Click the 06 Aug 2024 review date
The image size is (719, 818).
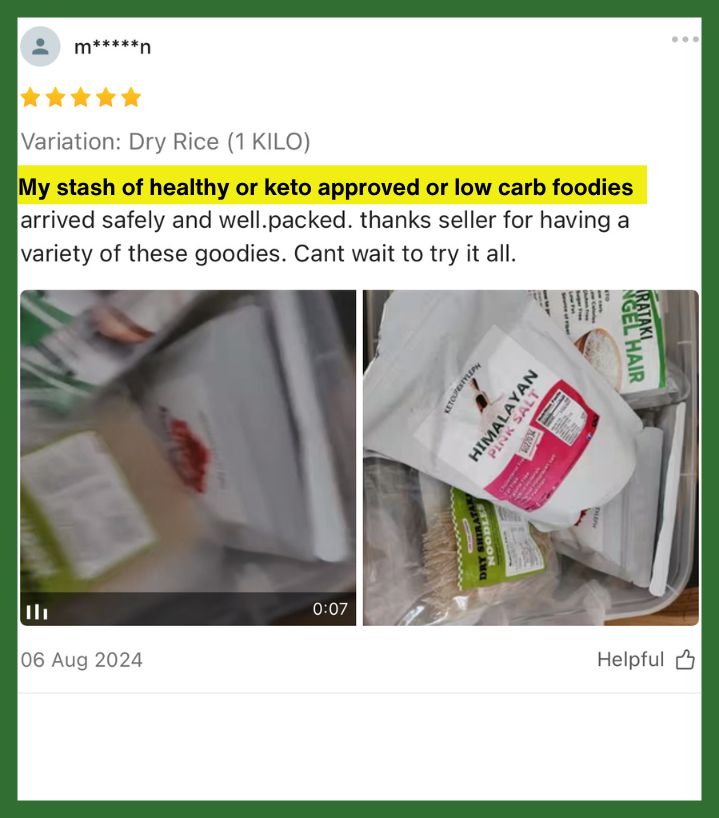click(81, 660)
